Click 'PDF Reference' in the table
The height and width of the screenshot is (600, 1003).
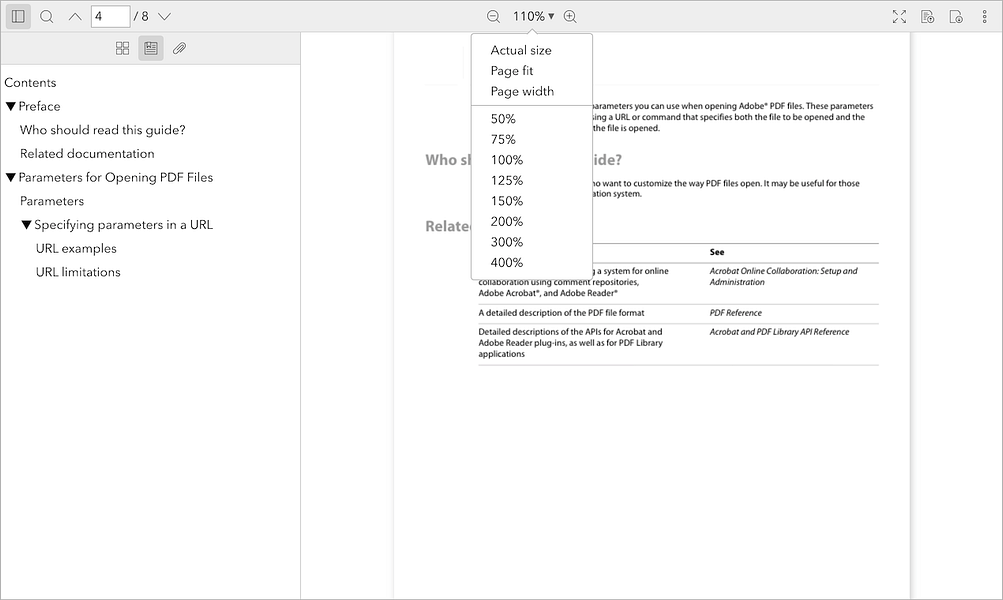pyautogui.click(x=736, y=313)
